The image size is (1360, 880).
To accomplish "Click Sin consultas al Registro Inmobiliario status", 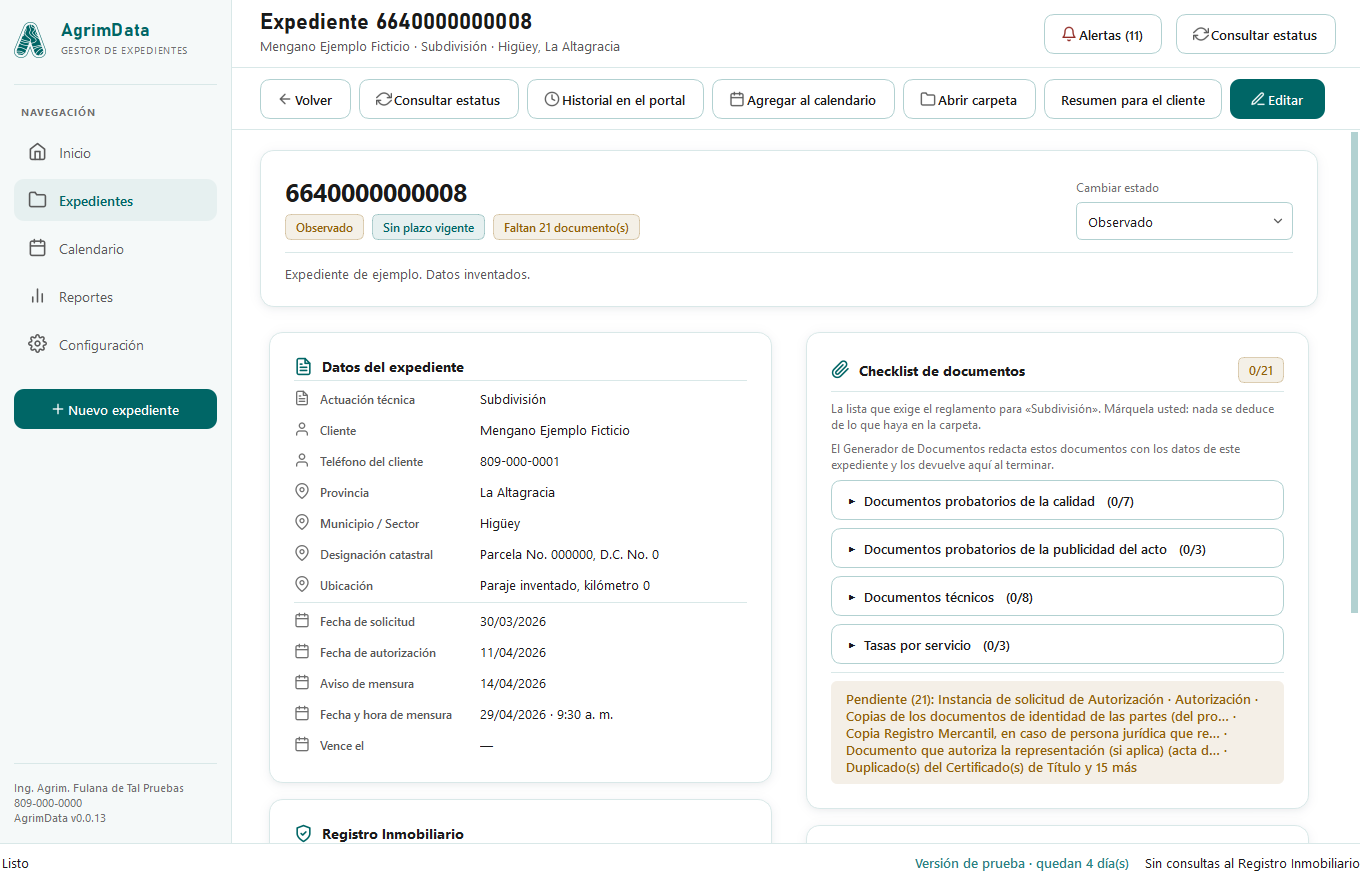I will point(1252,863).
